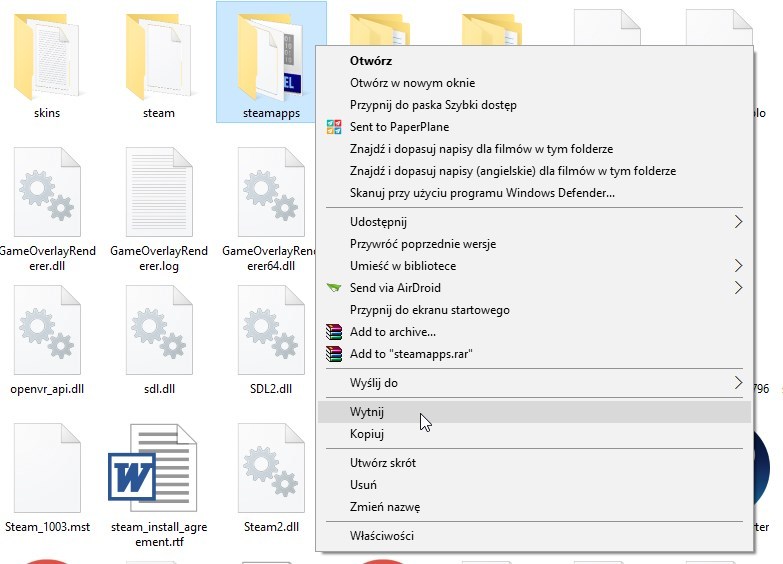This screenshot has height=564, width=783.
Task: Choose Add to "steamapps.rar" entry
Action: tap(534, 354)
